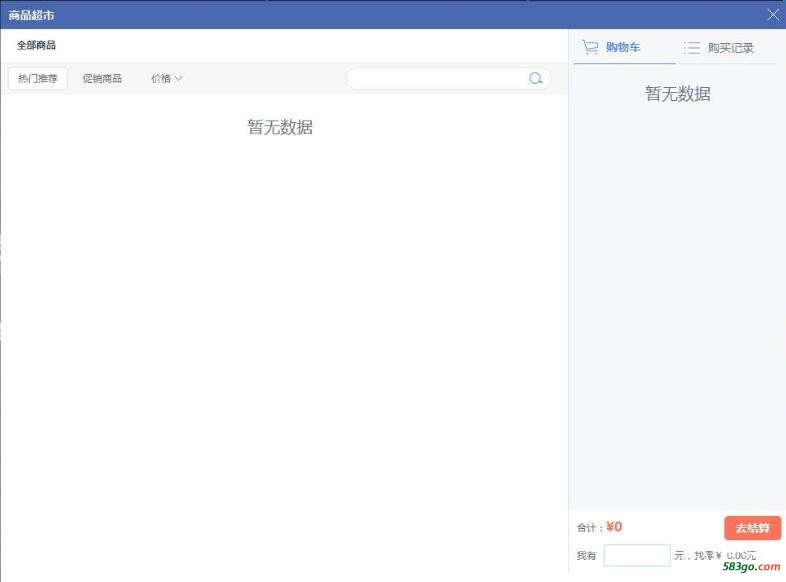Click the 找零 change amount text
The image size is (786, 582).
(725, 555)
